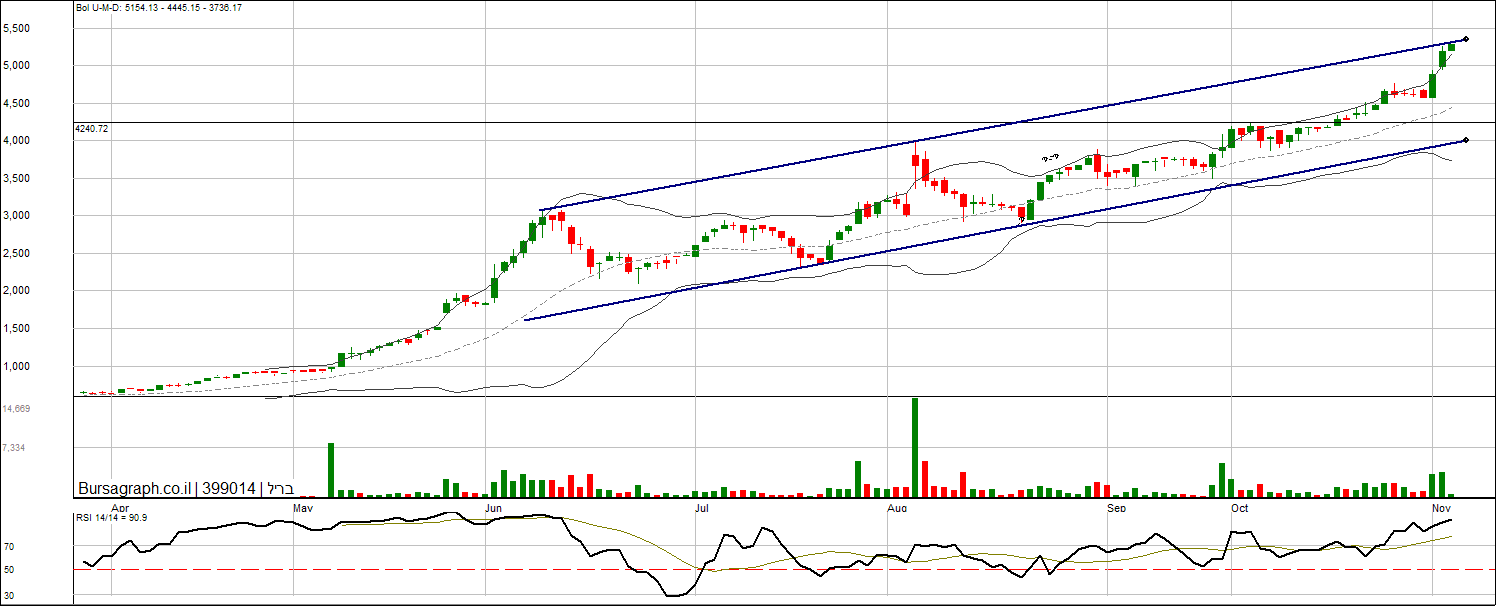This screenshot has height=606, width=1496.
Task: Click the 1,500 price axis label
Action: click(17, 329)
